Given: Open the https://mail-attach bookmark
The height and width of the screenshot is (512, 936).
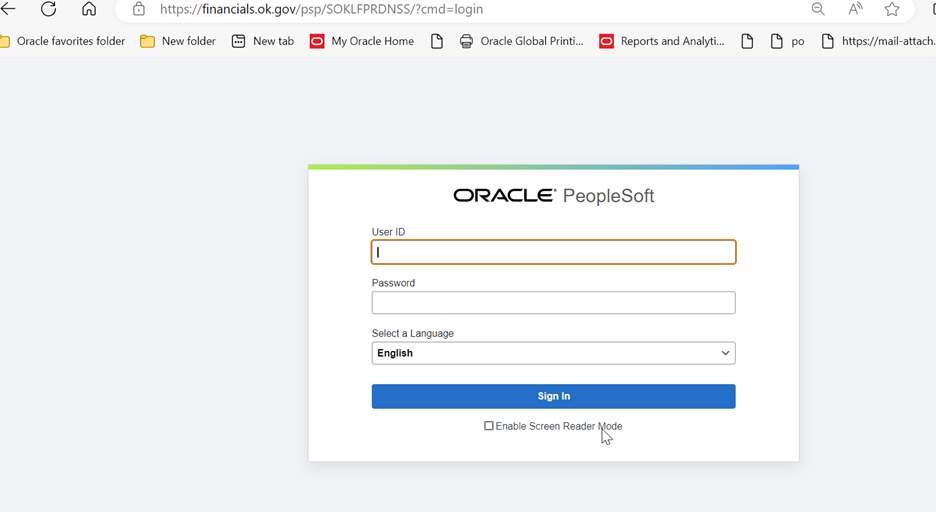Looking at the screenshot, I should click(878, 41).
